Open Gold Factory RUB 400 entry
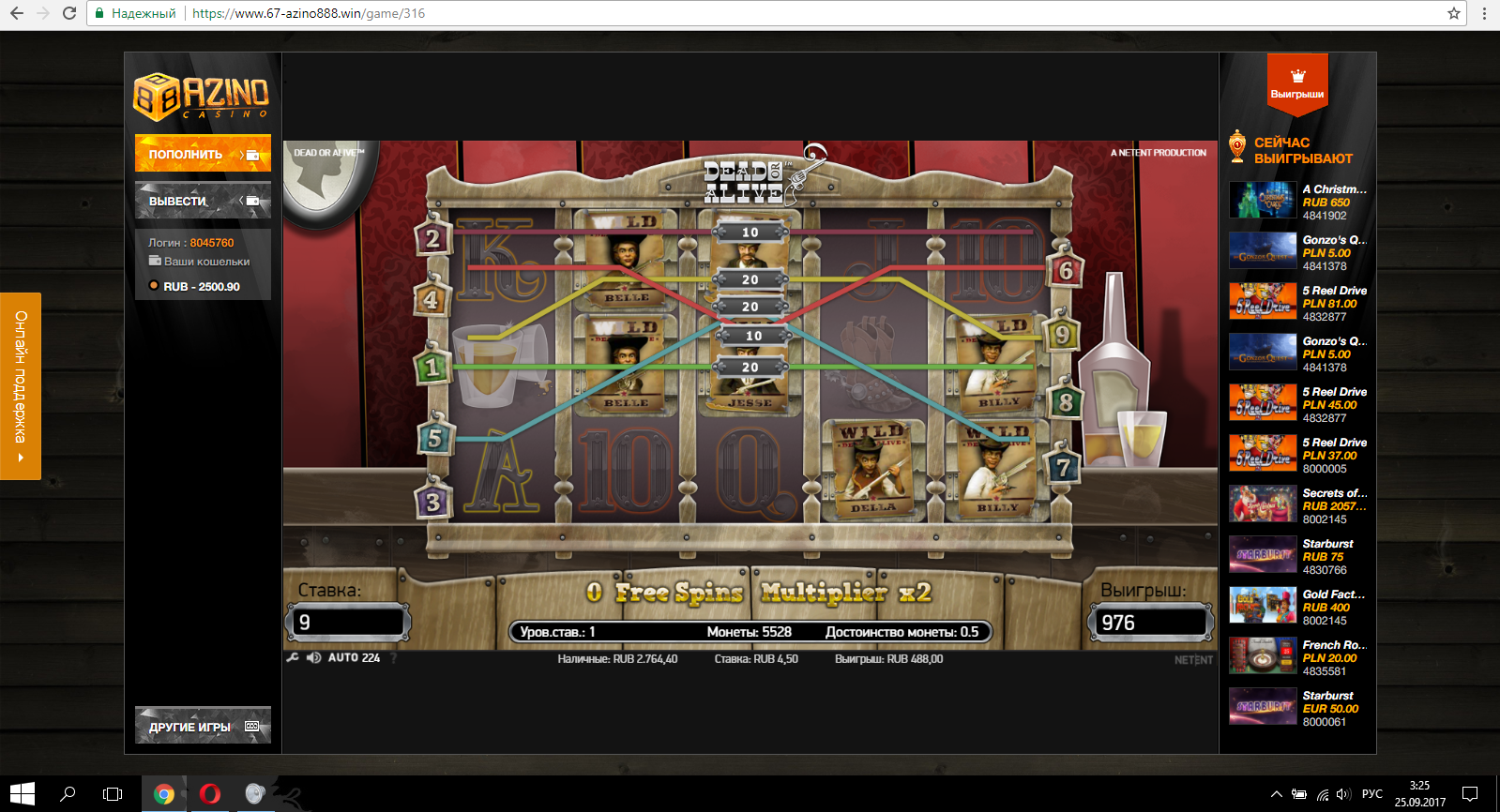Screen dimensions: 1500x812 (x=1298, y=606)
